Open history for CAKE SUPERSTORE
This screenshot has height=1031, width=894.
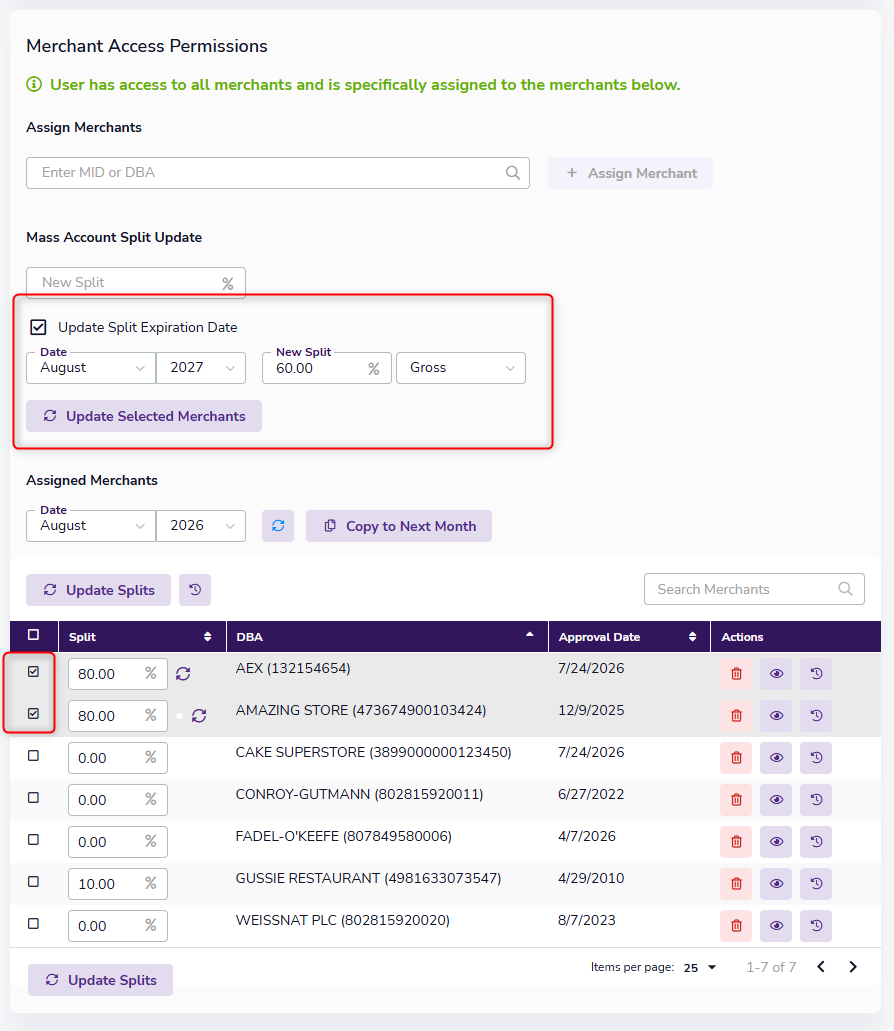coord(816,758)
